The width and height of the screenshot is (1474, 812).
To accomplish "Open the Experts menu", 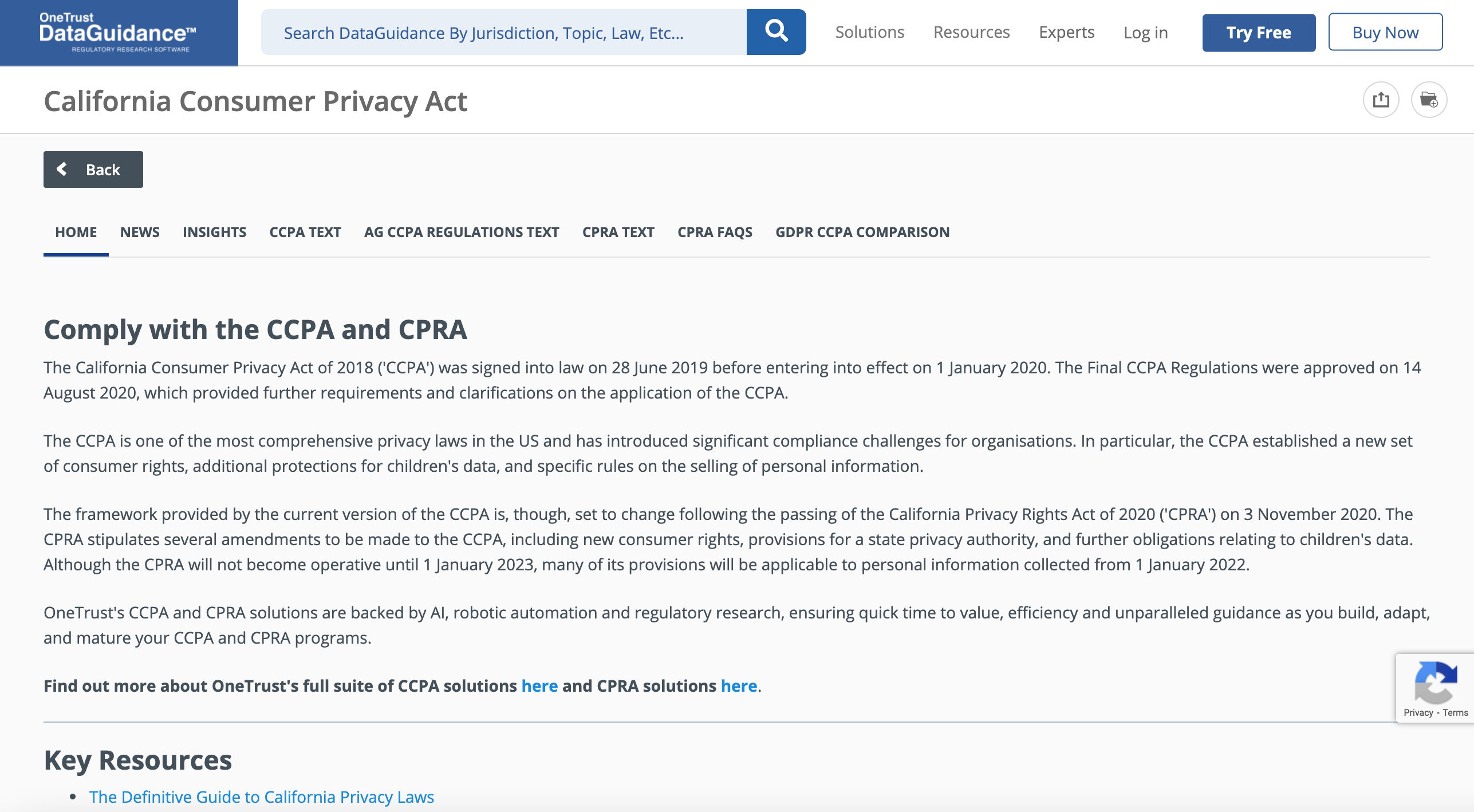I will point(1066,32).
